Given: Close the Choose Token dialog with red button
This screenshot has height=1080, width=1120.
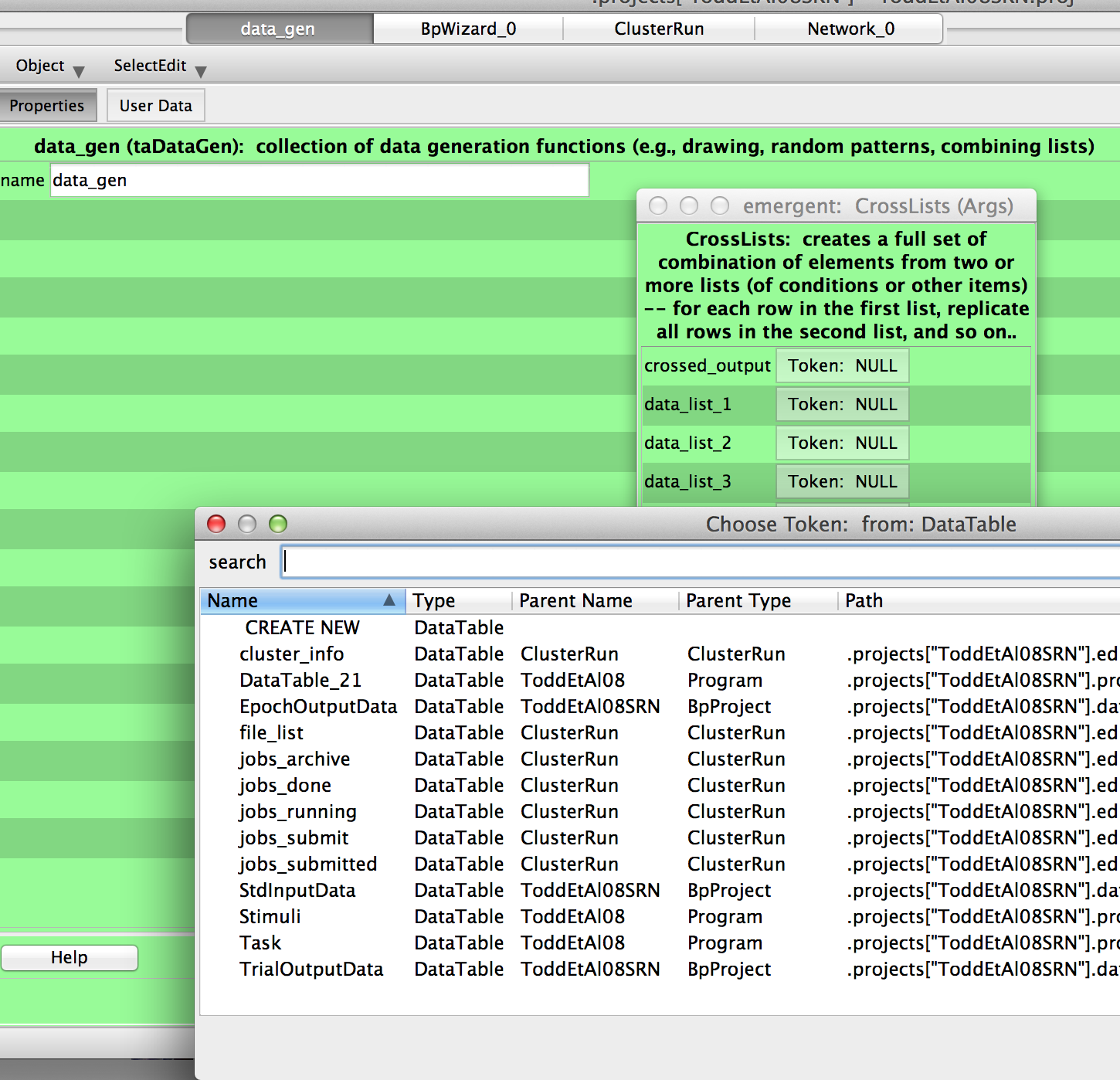Looking at the screenshot, I should click(x=216, y=524).
